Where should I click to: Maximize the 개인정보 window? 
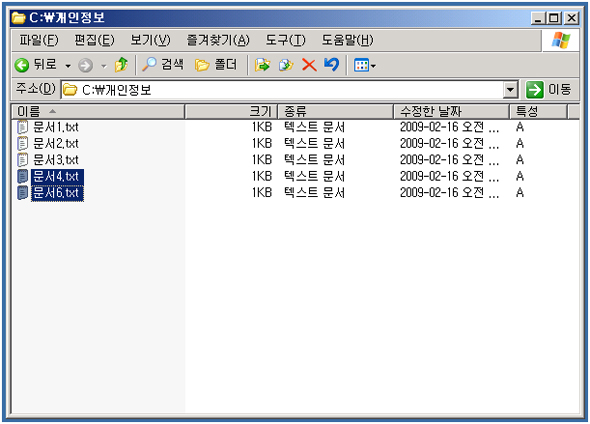tap(554, 18)
